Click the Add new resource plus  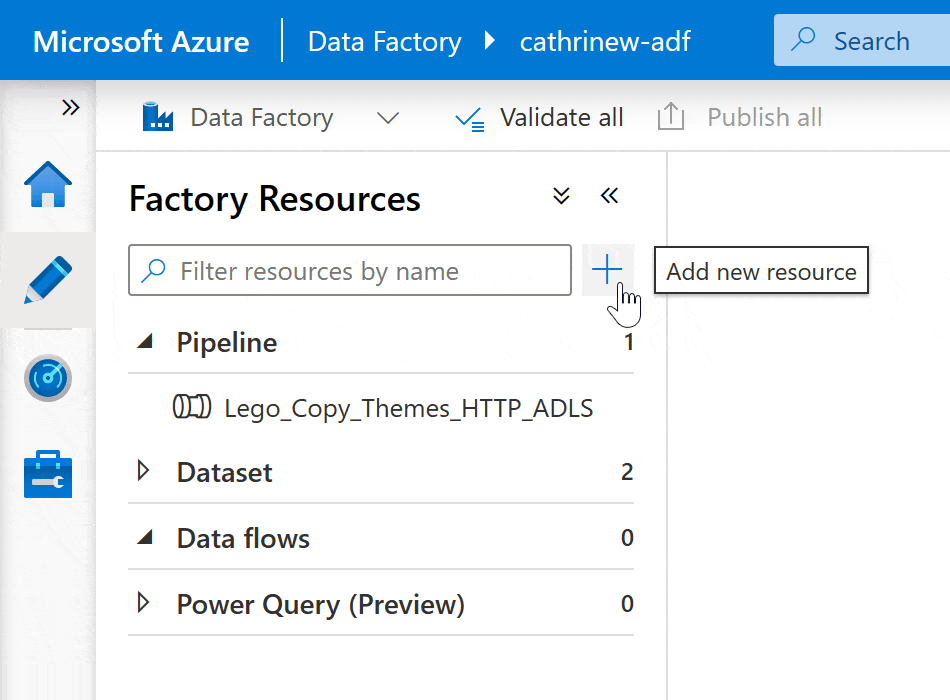[x=607, y=270]
